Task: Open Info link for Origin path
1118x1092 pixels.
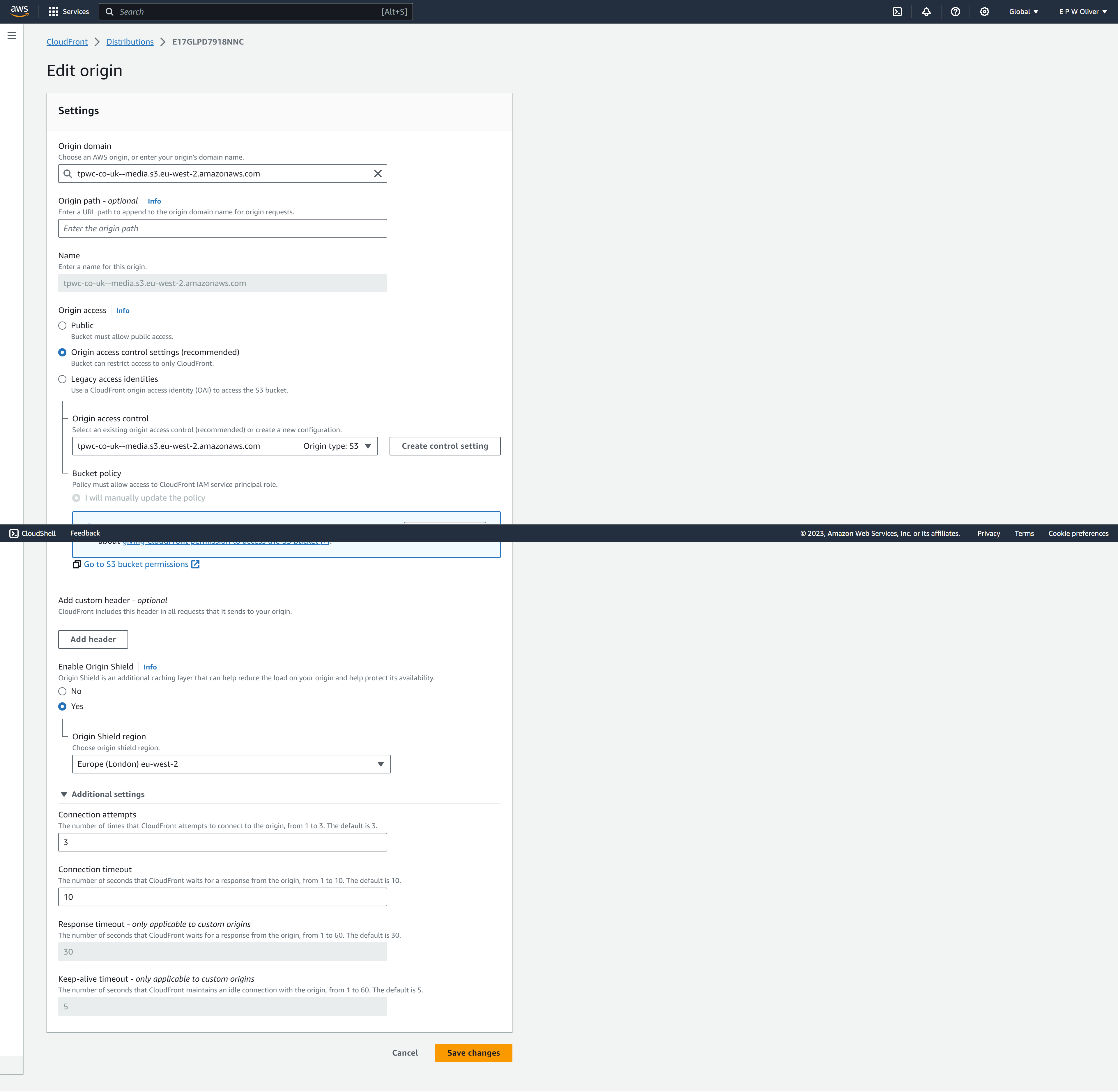Action: 154,201
